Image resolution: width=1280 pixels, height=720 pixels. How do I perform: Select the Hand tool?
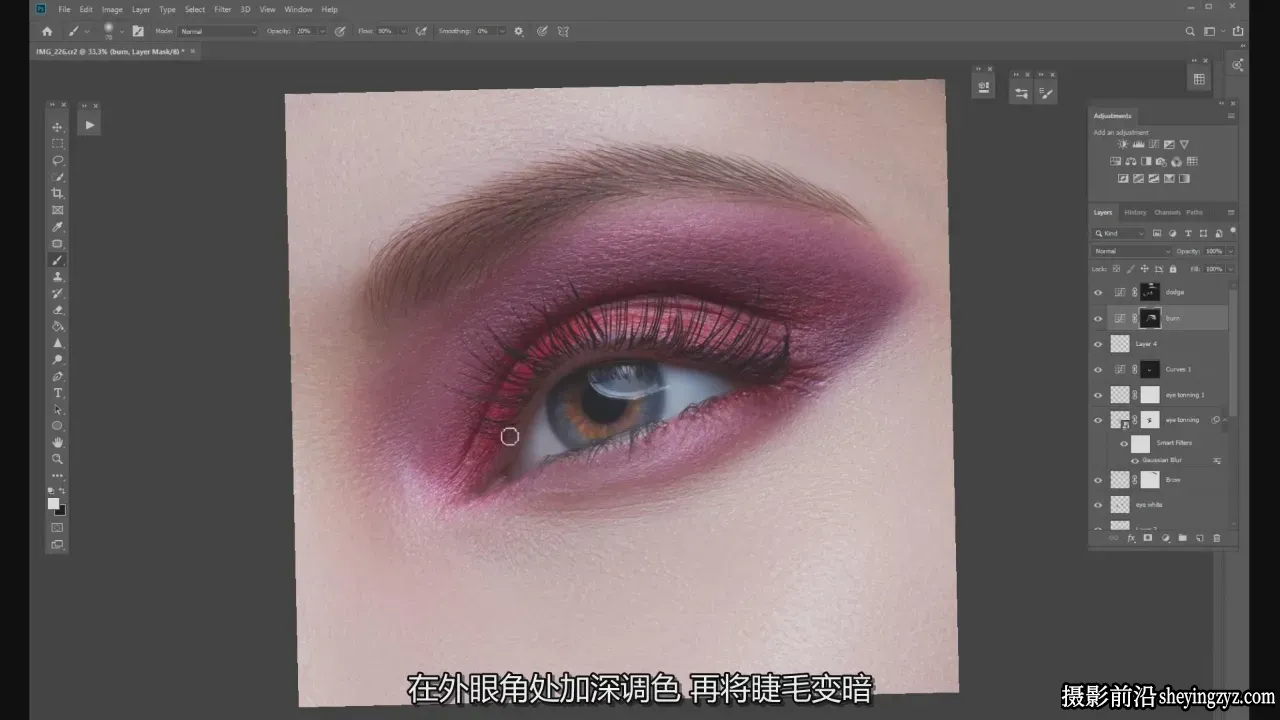[x=57, y=442]
